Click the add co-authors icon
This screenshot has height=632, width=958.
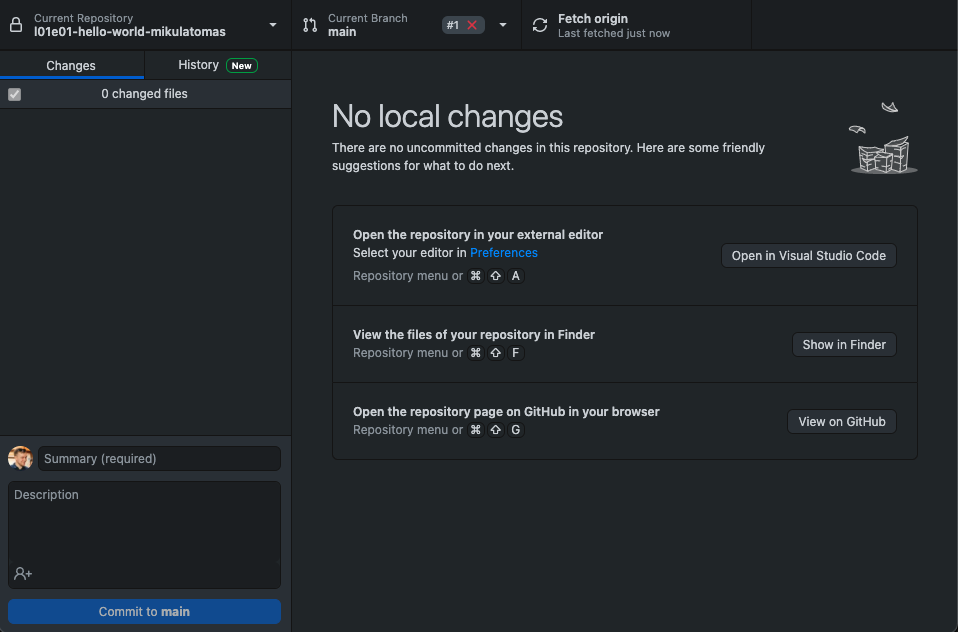pos(23,573)
